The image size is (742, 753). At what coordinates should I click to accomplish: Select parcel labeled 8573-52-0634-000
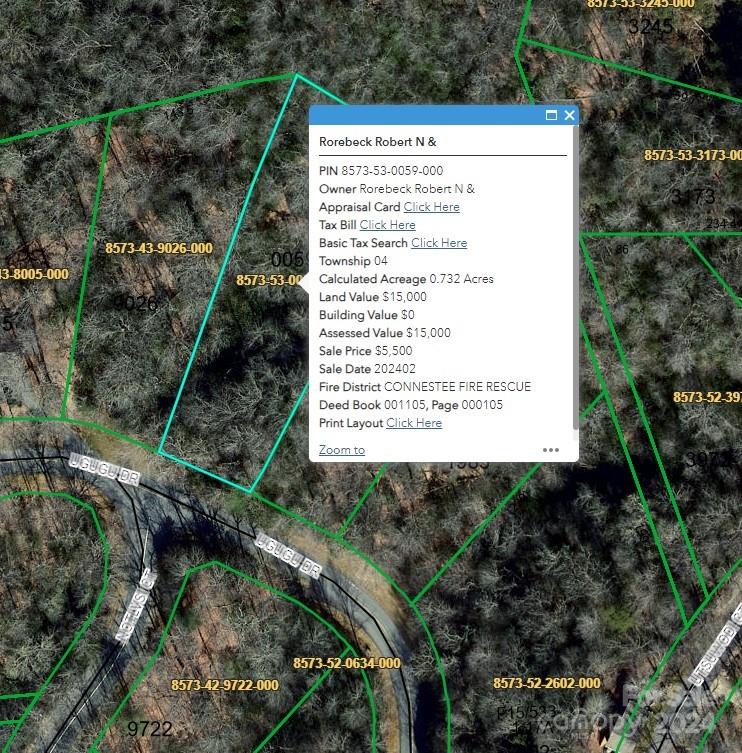tap(347, 663)
